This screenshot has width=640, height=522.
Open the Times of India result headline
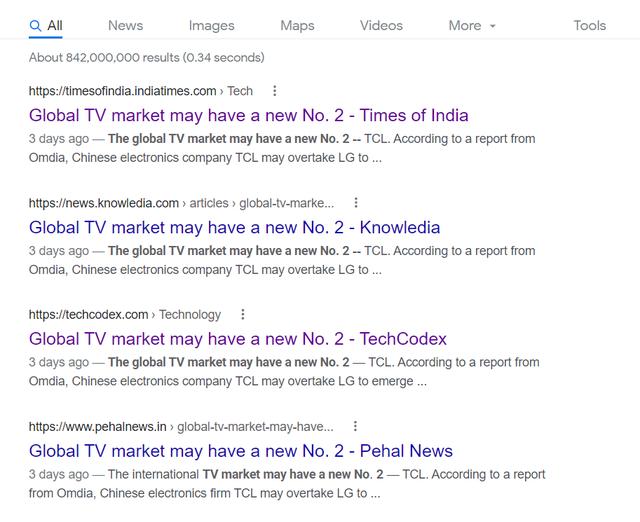coord(249,116)
